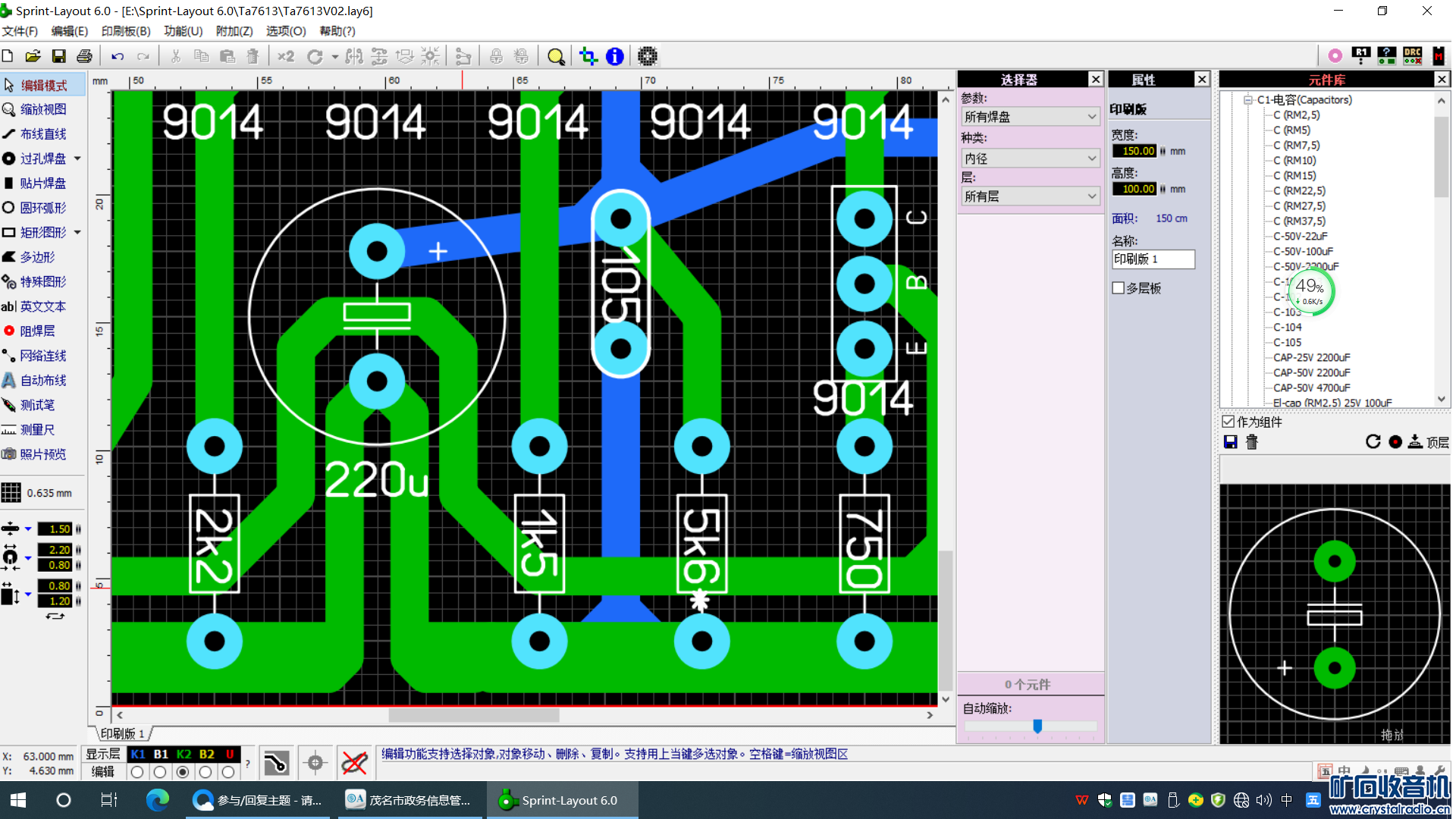Image resolution: width=1456 pixels, height=819 pixels.
Task: Click the 自动缩放 slider handle
Action: tap(1037, 726)
